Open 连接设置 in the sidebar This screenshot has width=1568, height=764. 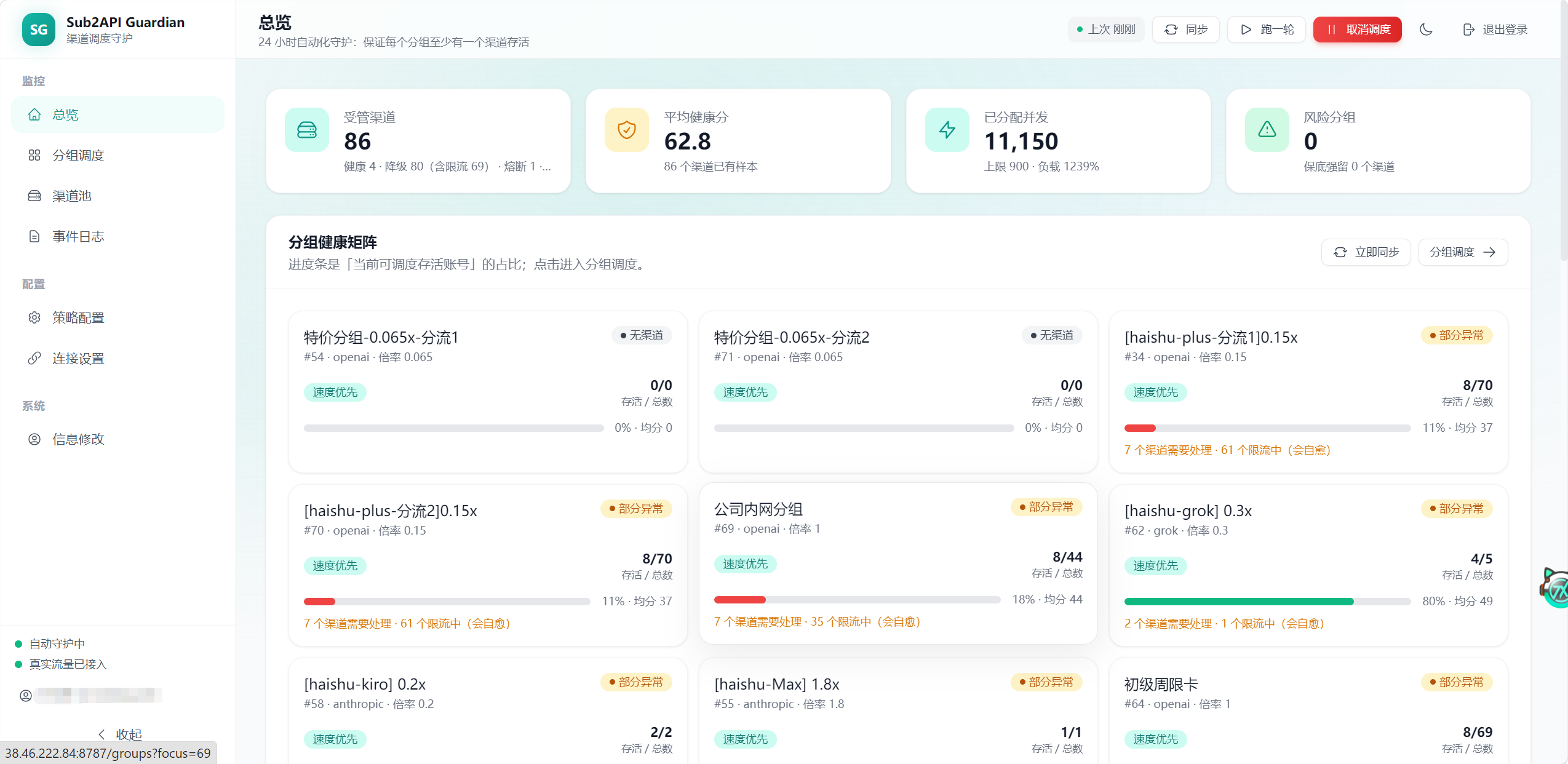pos(117,358)
